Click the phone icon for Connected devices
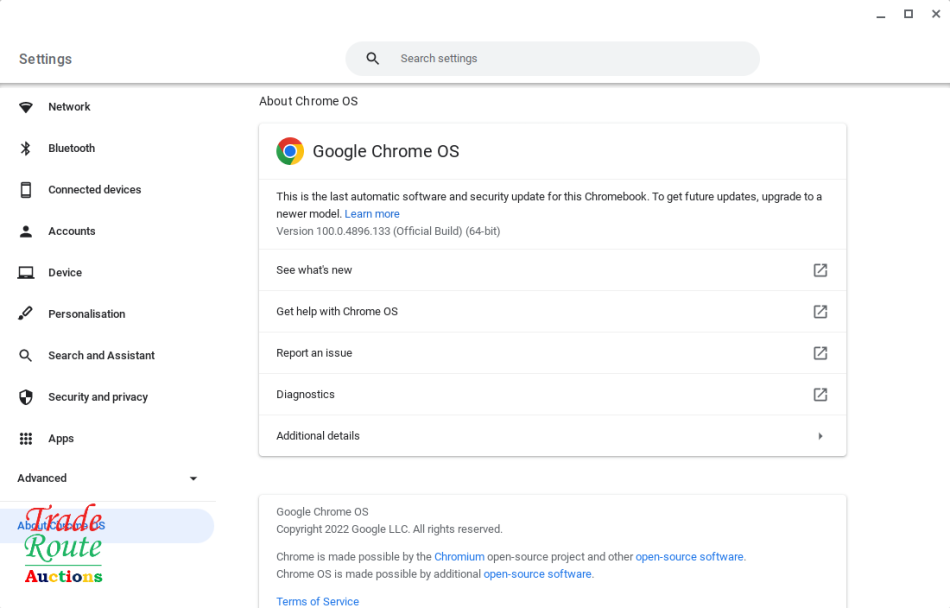This screenshot has width=950, height=608. point(25,189)
